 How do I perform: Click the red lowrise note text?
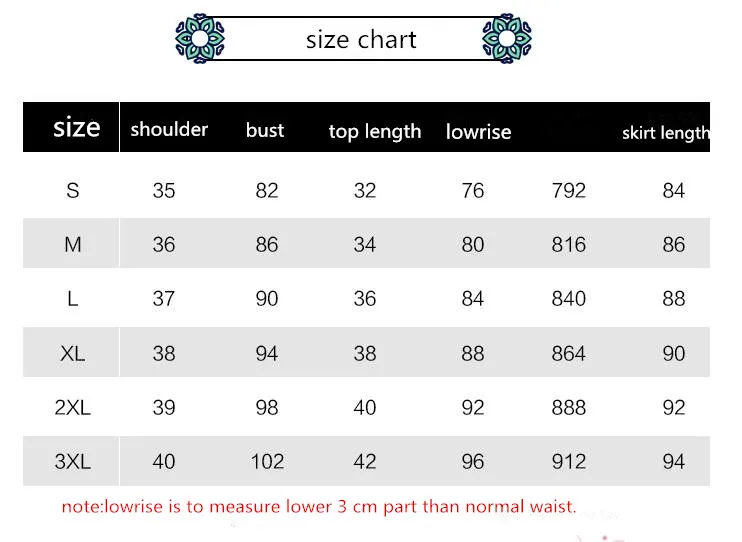coord(319,506)
